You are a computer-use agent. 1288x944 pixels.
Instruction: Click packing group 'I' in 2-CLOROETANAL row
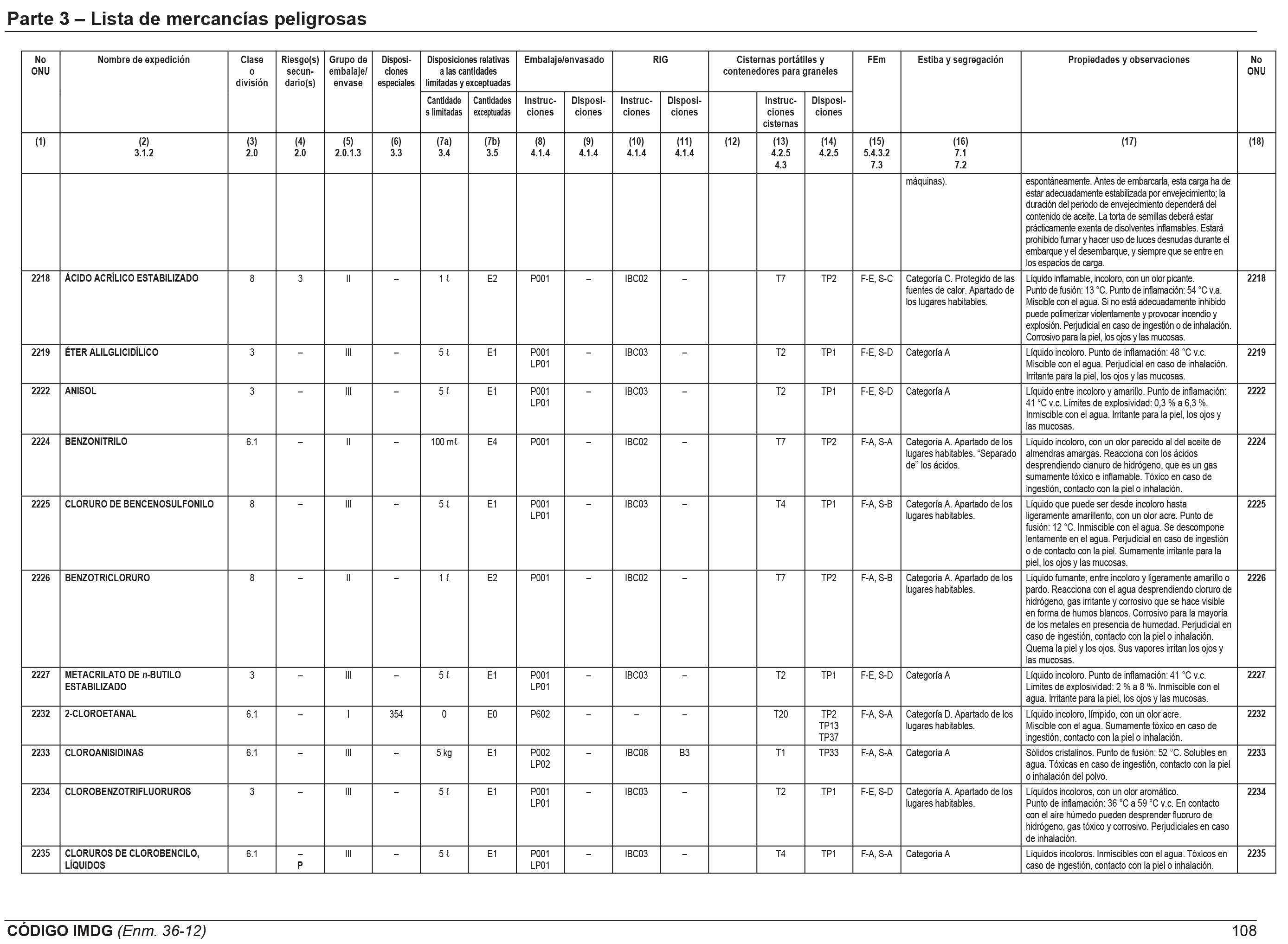(348, 714)
